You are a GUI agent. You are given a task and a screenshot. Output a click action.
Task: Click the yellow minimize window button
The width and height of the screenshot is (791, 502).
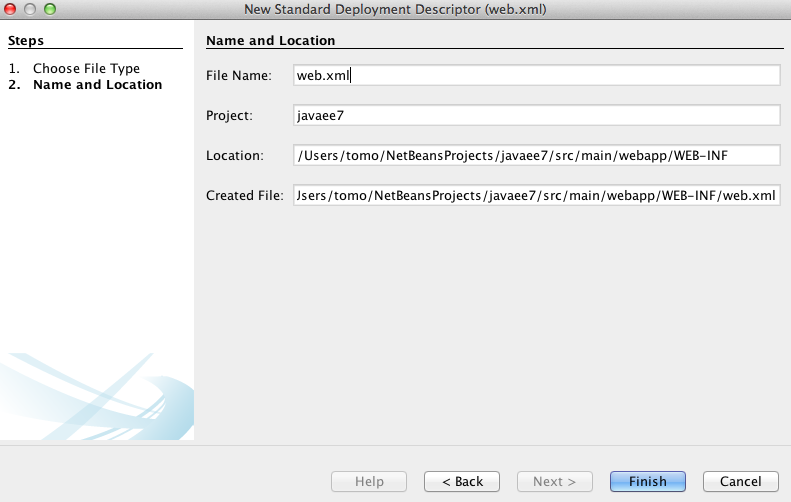[x=30, y=9]
